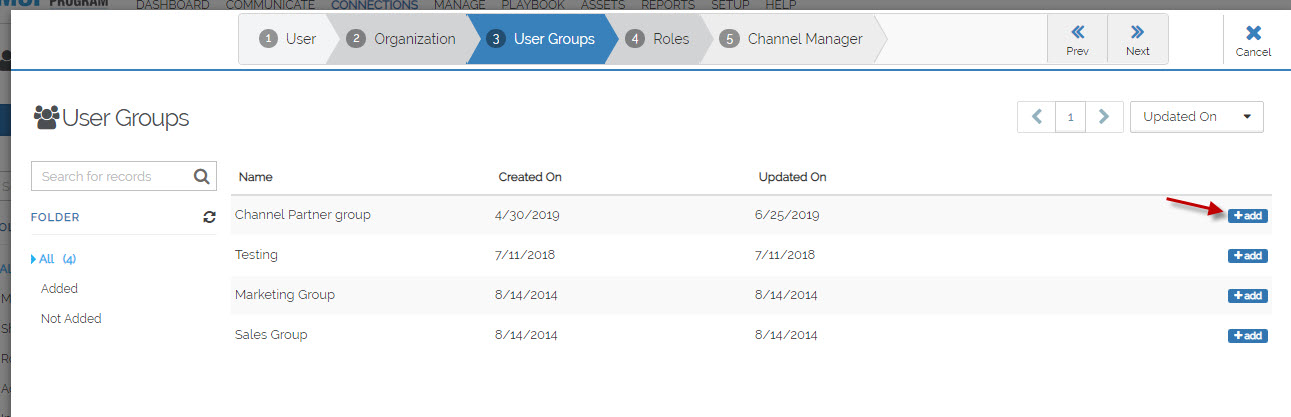
Task: Refresh folders with the refresh icon
Action: pos(209,217)
